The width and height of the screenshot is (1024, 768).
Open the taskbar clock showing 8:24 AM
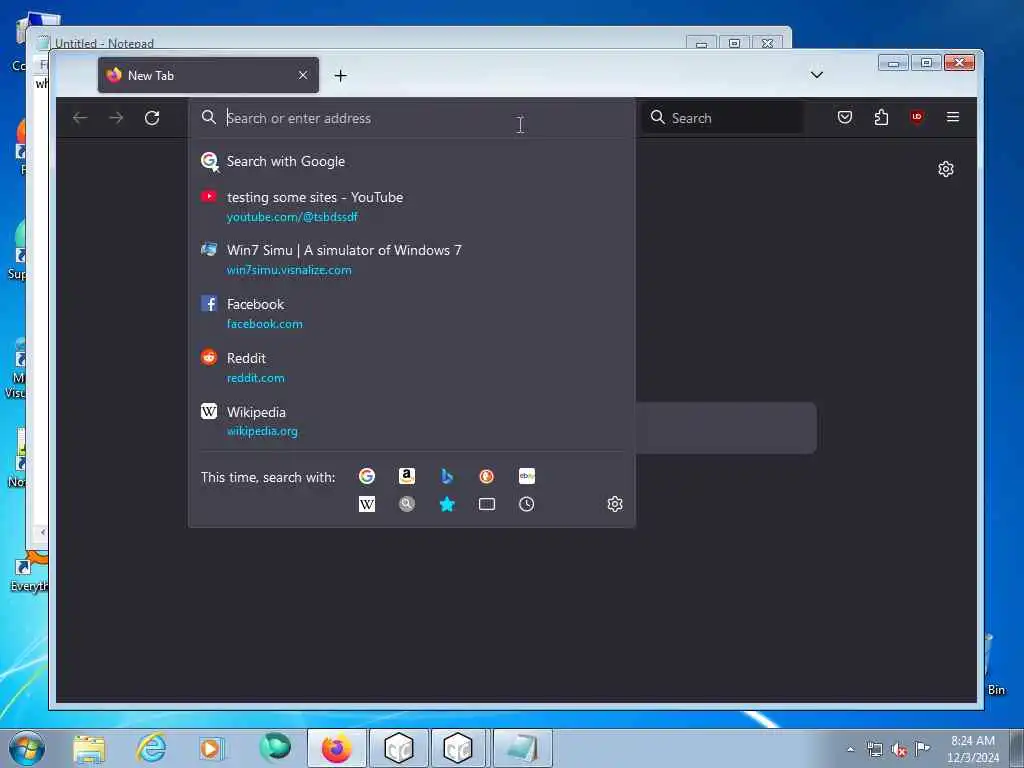point(973,749)
